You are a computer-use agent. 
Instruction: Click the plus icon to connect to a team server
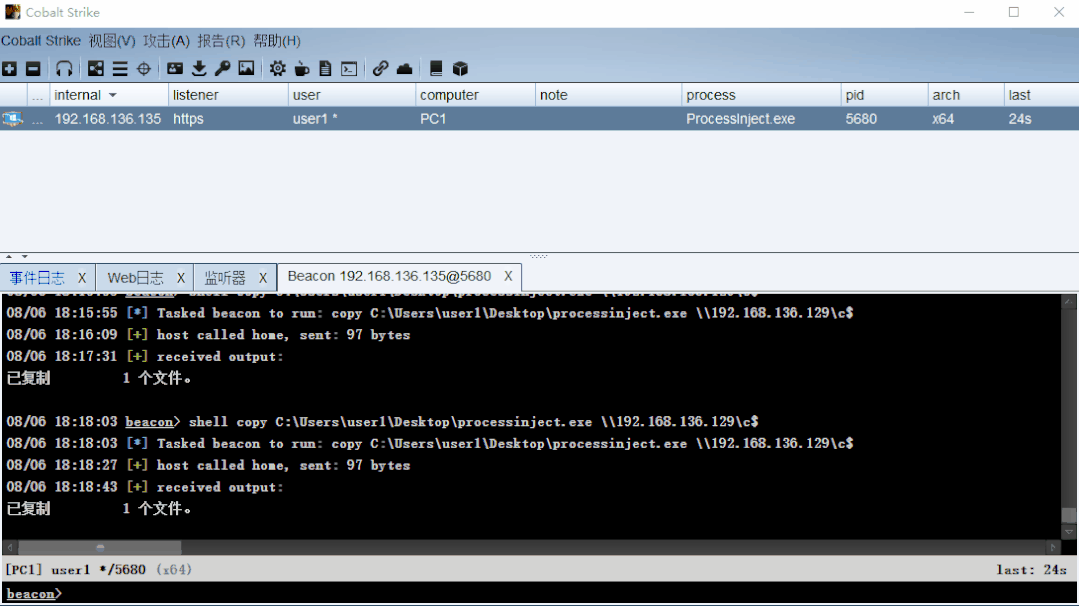[x=10, y=69]
